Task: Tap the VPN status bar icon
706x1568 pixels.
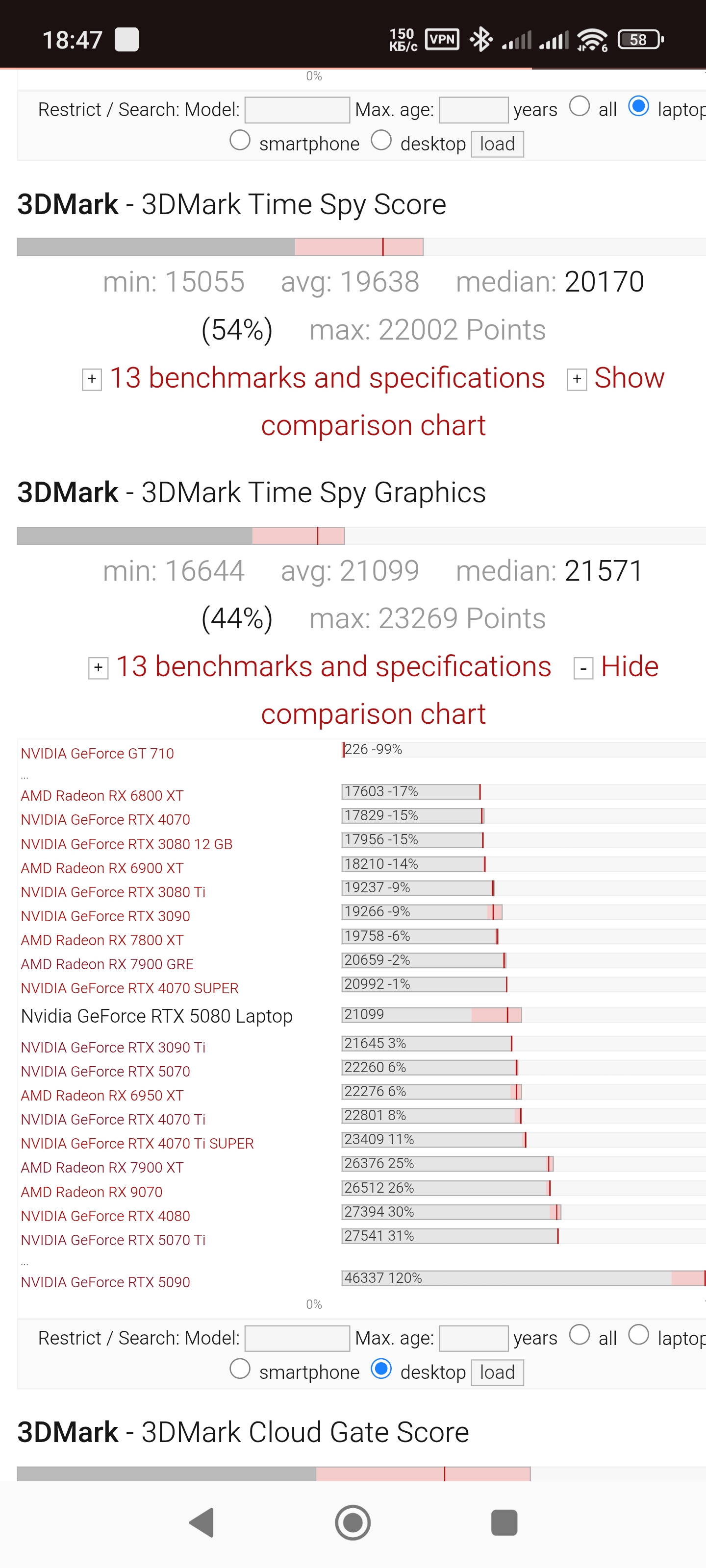Action: (442, 40)
